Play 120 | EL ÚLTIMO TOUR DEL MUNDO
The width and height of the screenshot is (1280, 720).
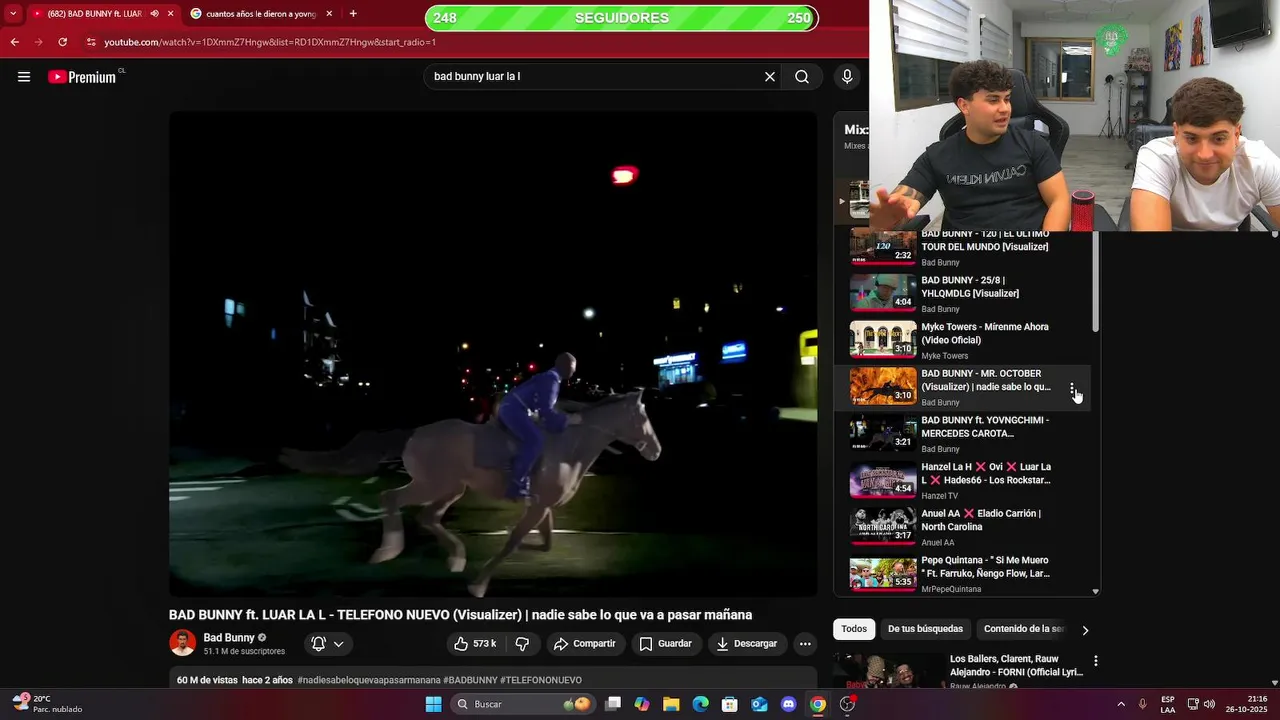click(x=964, y=246)
